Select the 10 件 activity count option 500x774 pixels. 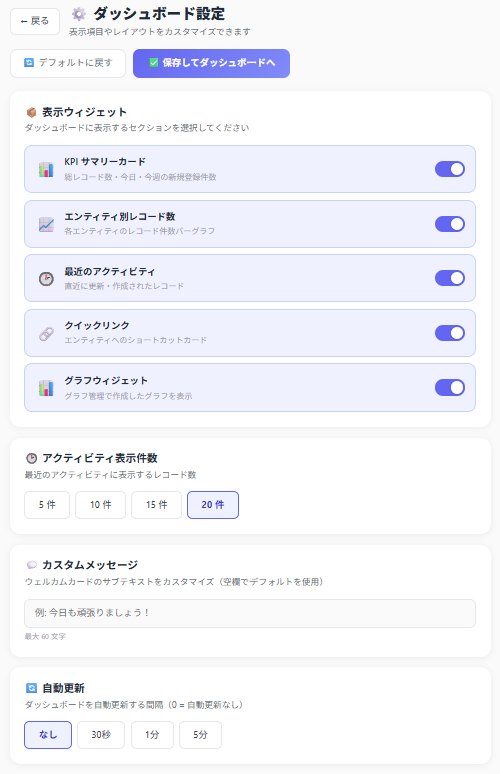(x=101, y=505)
